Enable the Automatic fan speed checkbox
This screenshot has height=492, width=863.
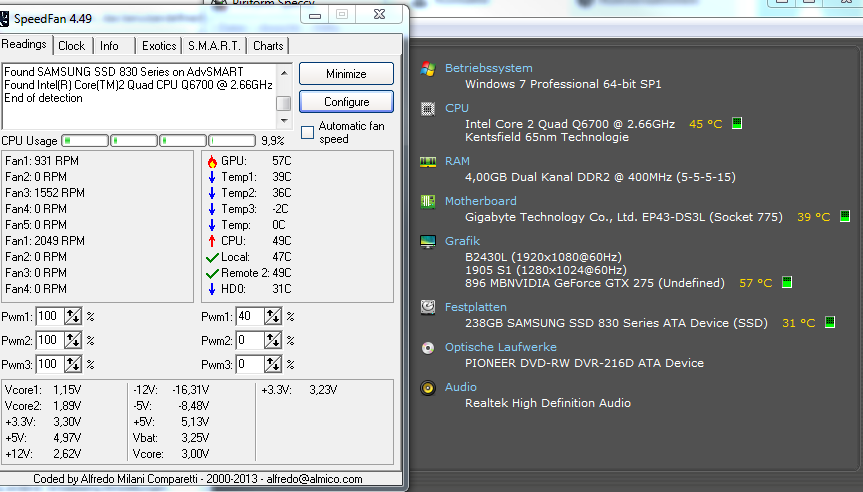[x=308, y=132]
